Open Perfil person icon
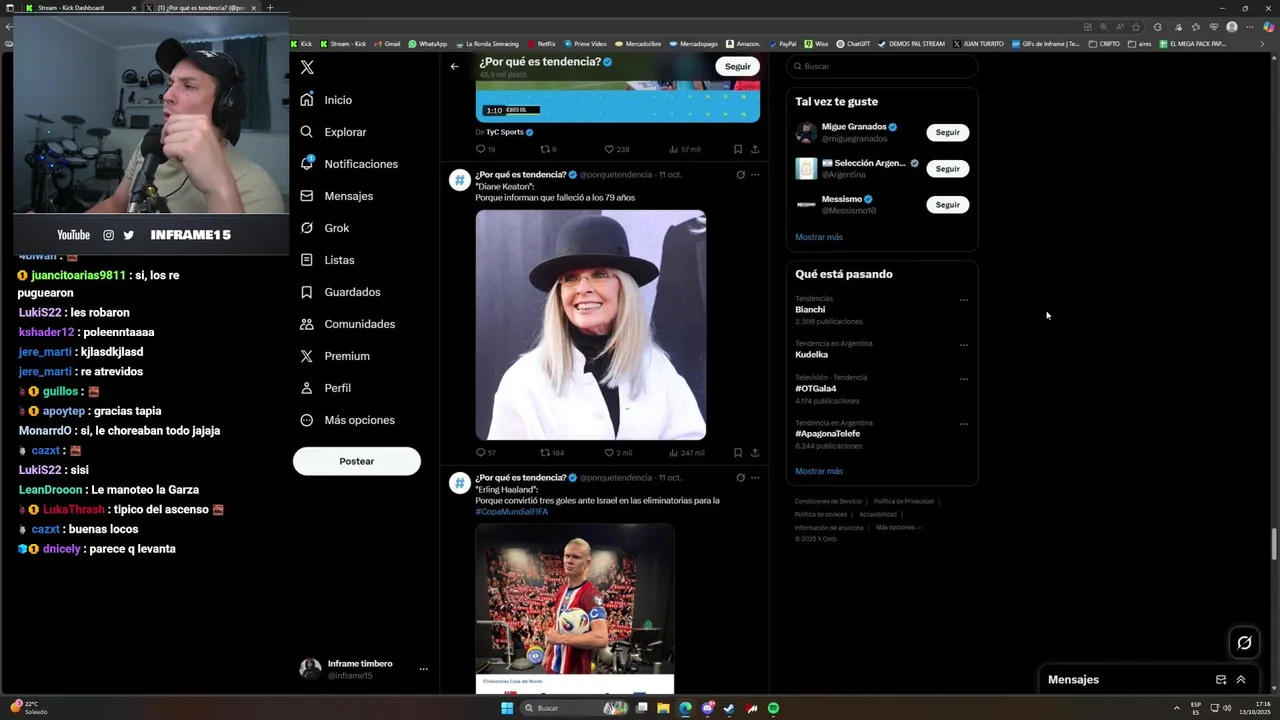This screenshot has width=1280, height=720. (307, 388)
